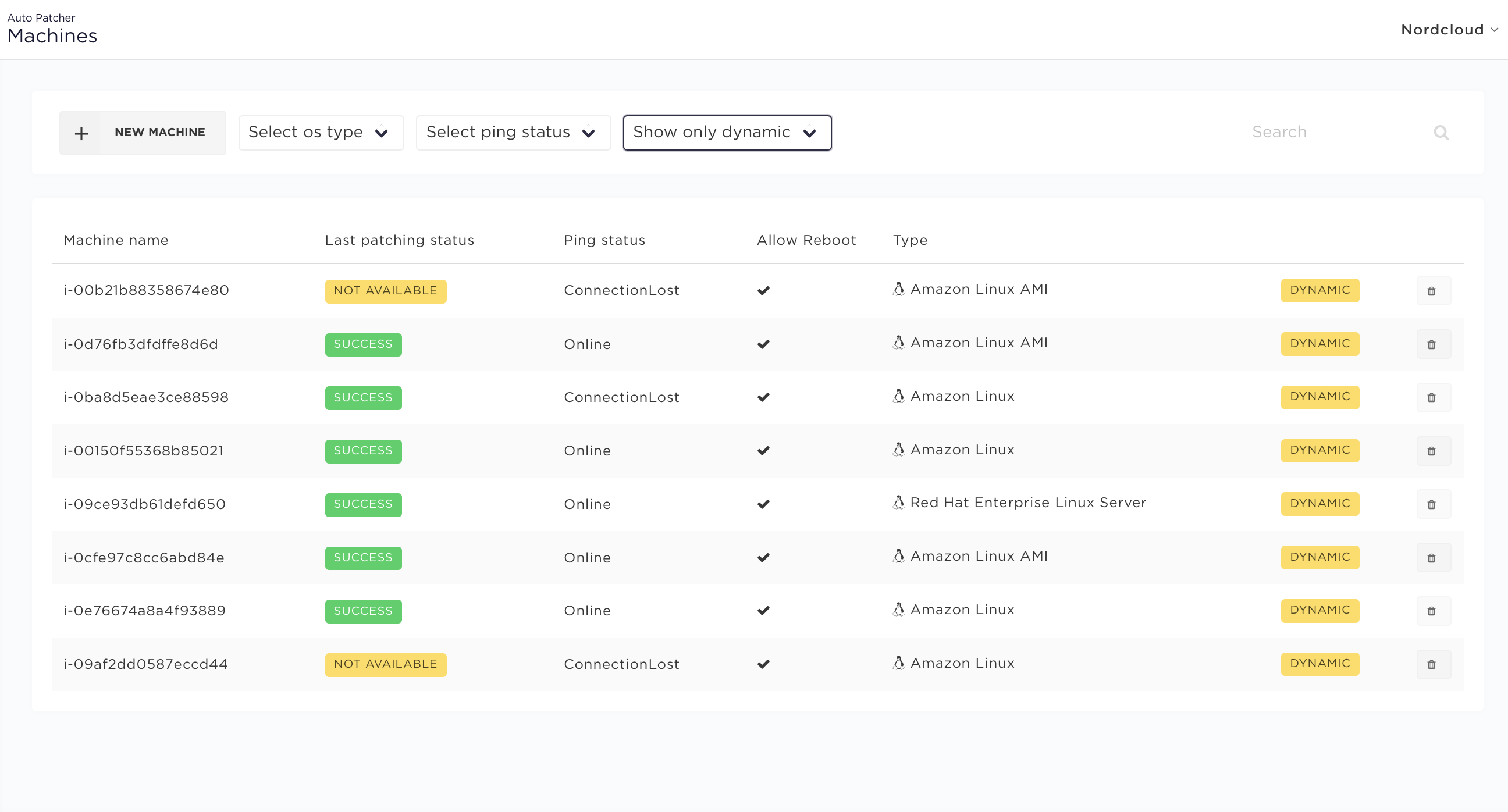The width and height of the screenshot is (1508, 812).
Task: Click the Allow Reboot column header
Action: tap(806, 240)
